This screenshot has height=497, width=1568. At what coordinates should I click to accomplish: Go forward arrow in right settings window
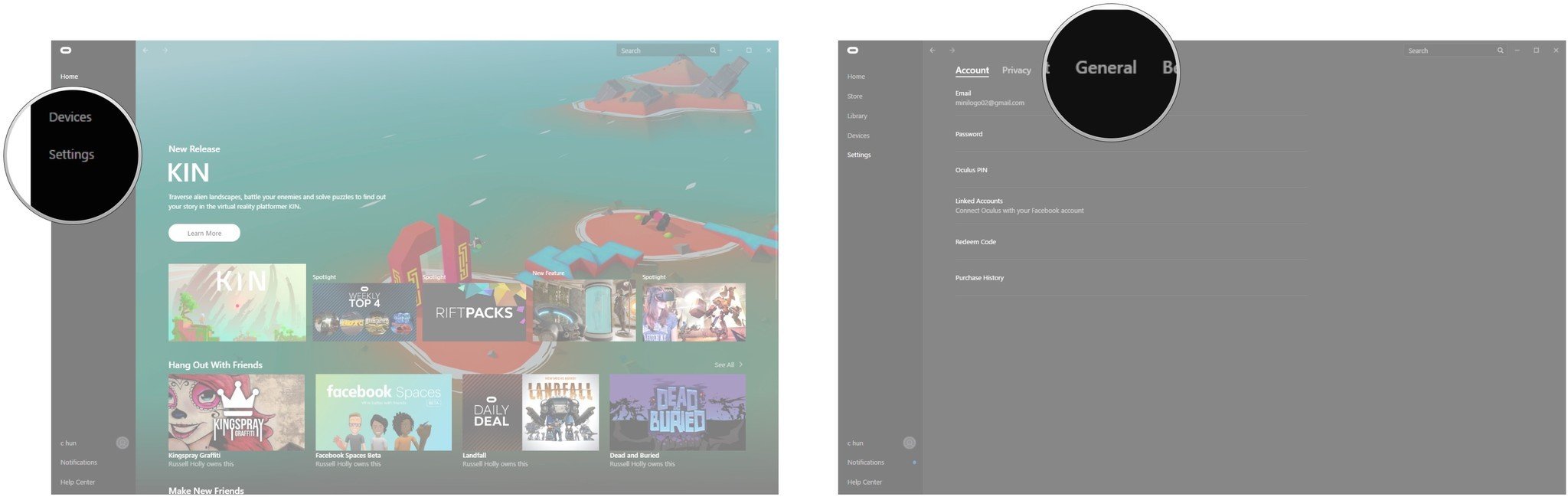tap(952, 51)
